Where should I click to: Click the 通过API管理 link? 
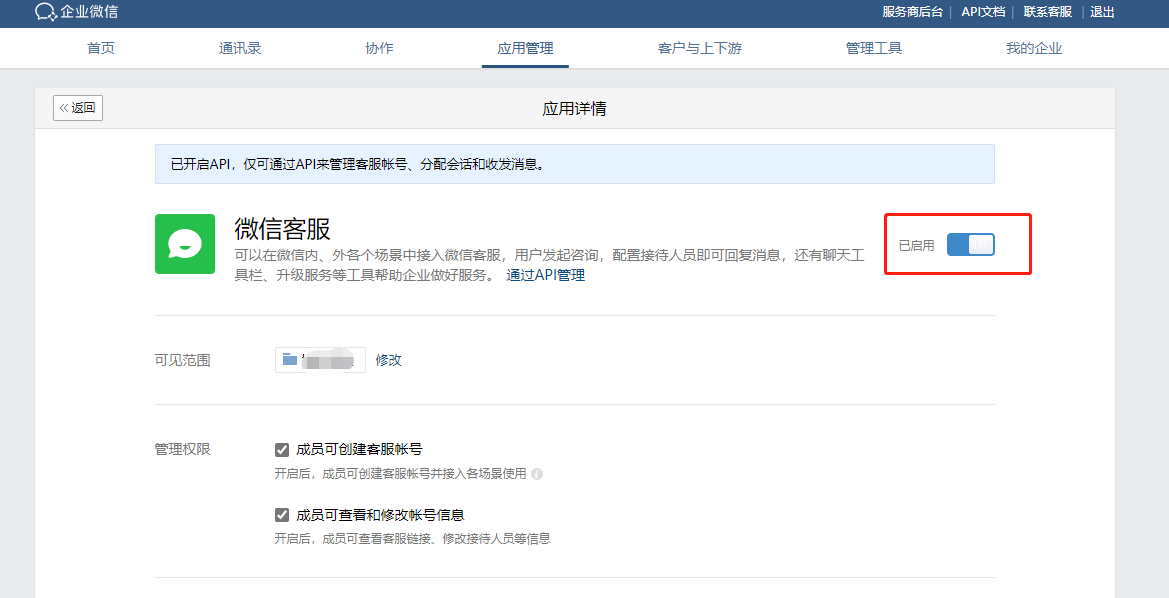pyautogui.click(x=546, y=275)
